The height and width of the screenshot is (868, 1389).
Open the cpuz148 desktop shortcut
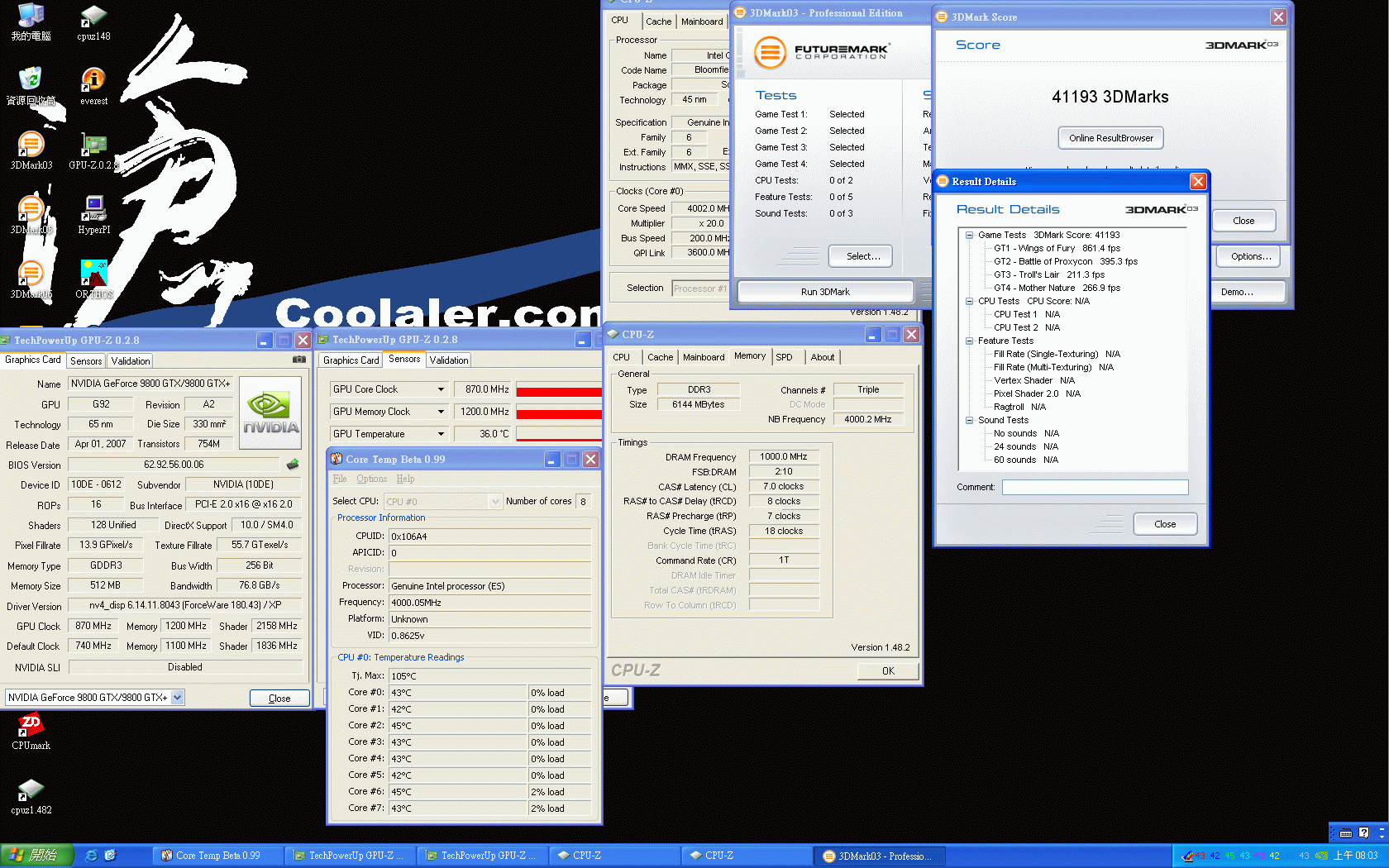point(93,22)
